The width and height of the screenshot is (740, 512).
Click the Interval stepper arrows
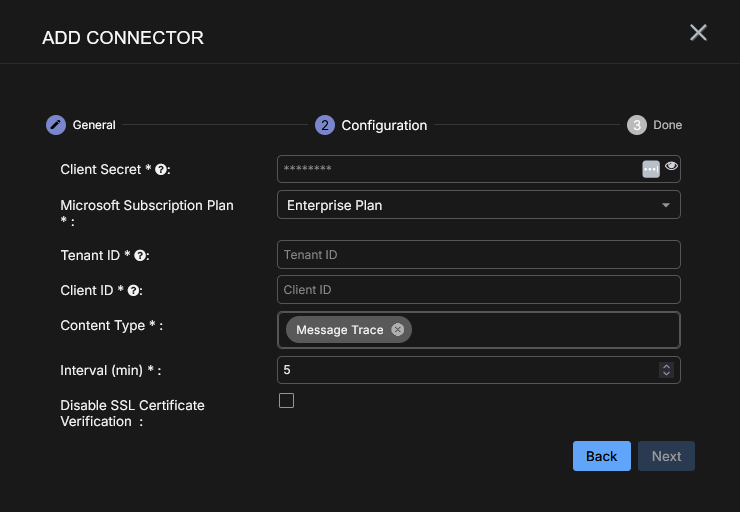[x=666, y=370]
